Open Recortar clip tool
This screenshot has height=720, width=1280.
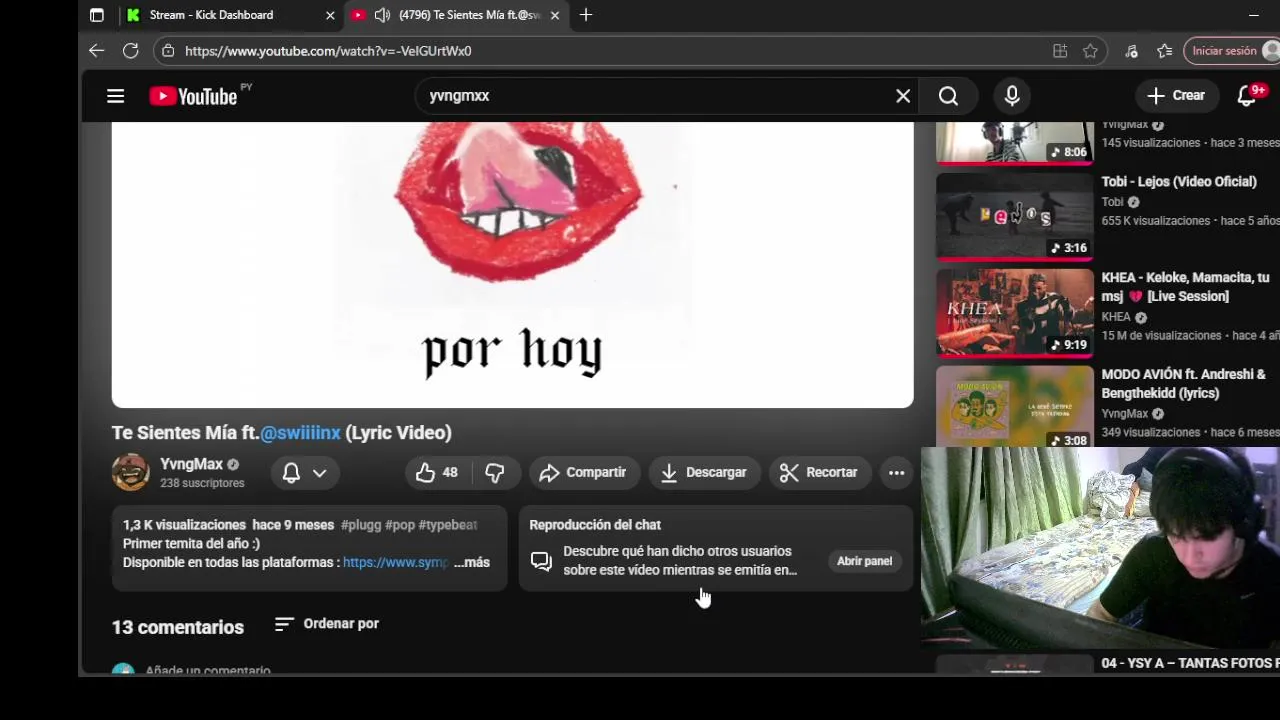pos(819,473)
